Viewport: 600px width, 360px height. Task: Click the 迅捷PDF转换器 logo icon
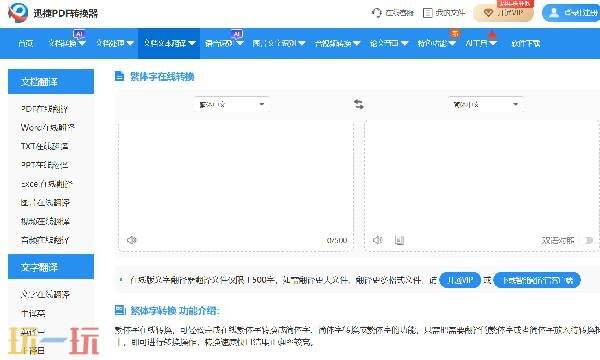coord(18,13)
